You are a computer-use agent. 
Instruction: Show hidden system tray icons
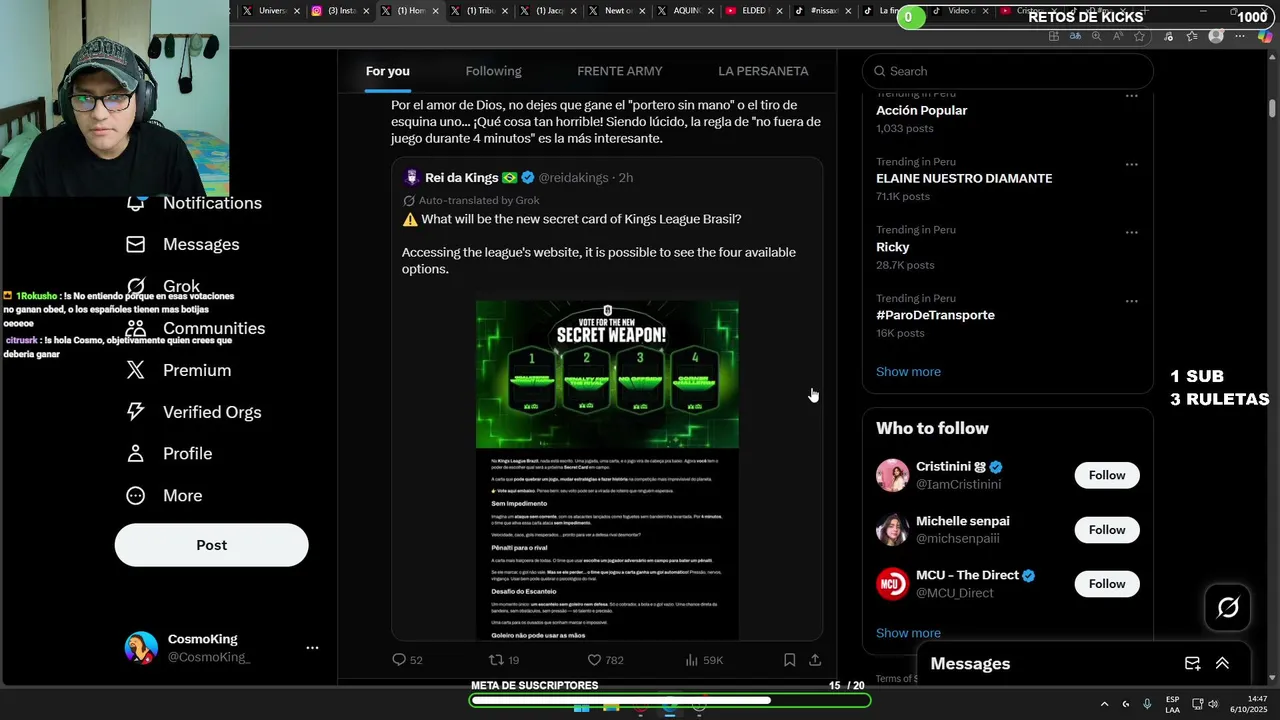click(x=1104, y=704)
